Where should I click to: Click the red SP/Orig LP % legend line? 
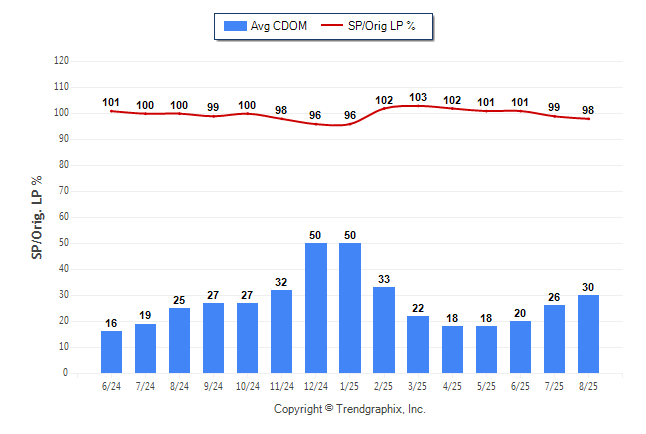(x=332, y=25)
